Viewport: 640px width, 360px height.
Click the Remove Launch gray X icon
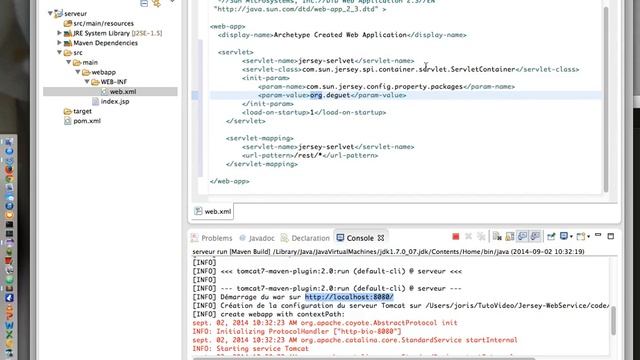click(x=469, y=236)
